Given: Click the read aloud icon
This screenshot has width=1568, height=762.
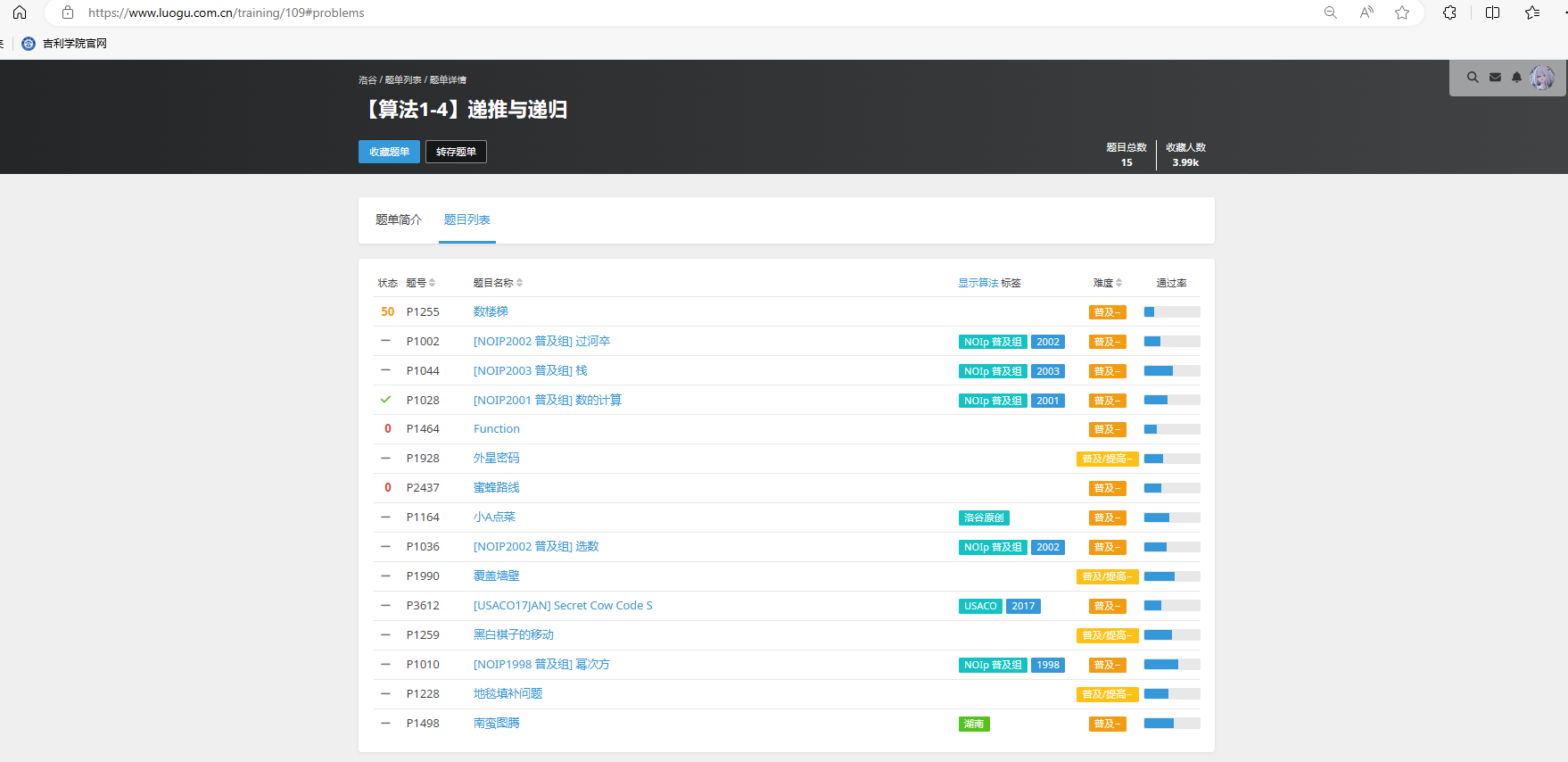Looking at the screenshot, I should point(1366,12).
